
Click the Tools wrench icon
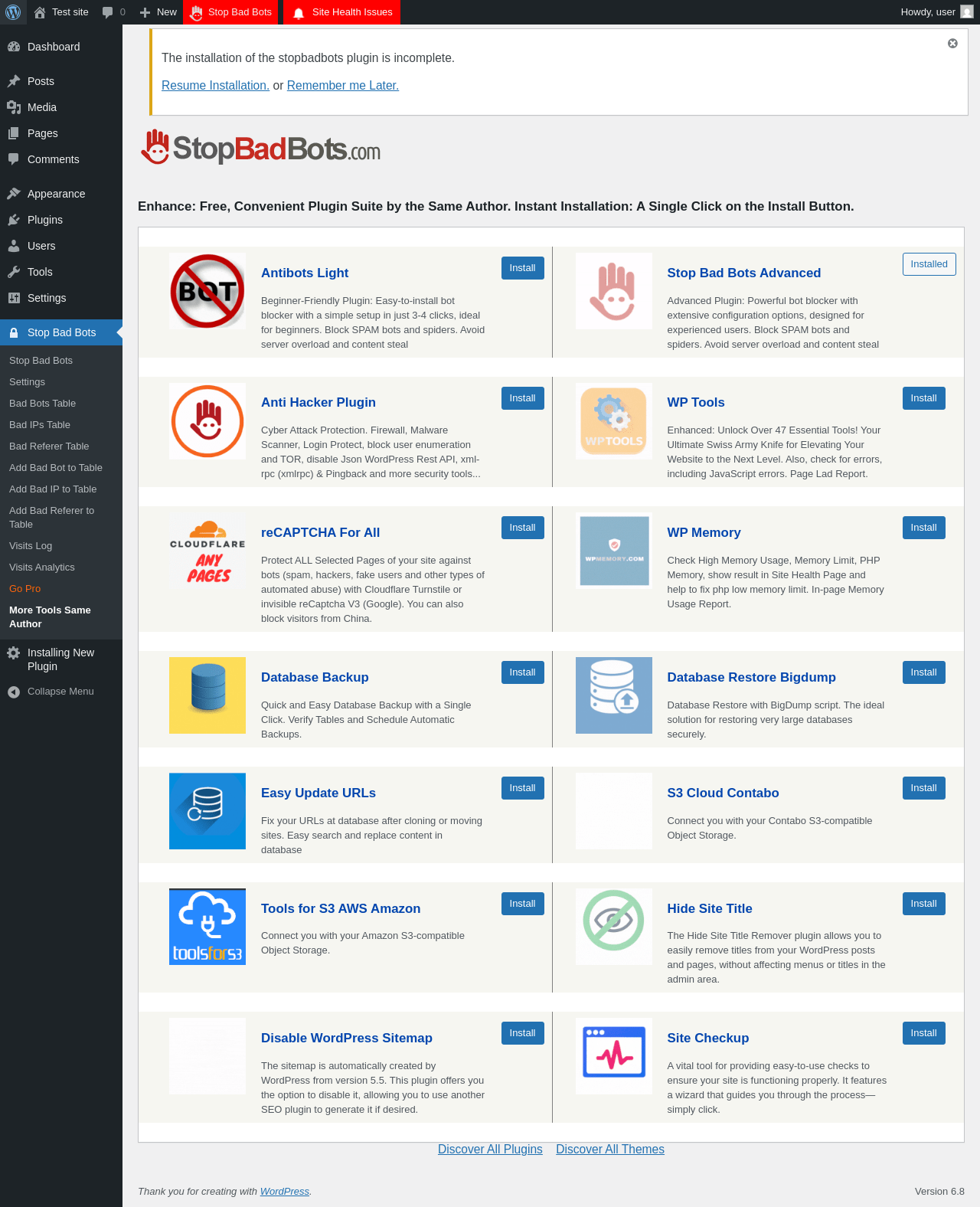pos(14,272)
